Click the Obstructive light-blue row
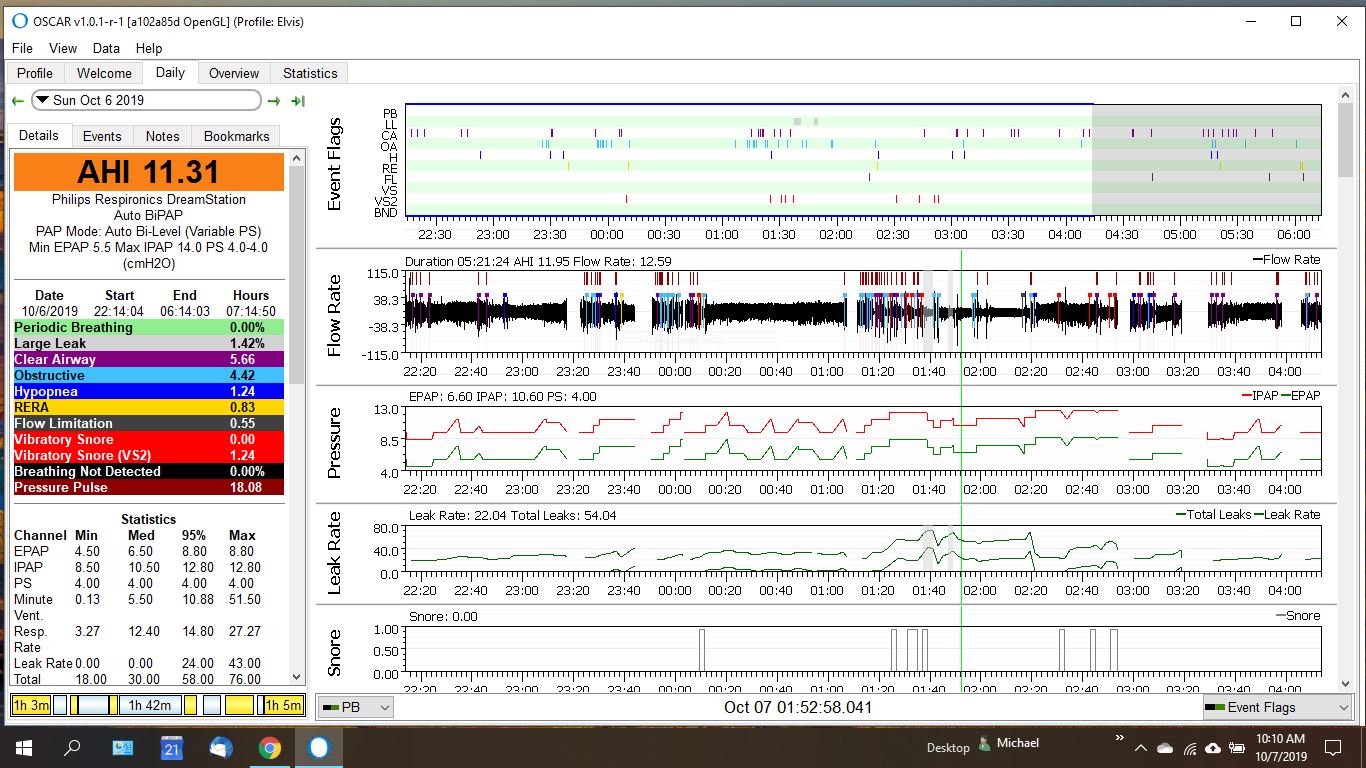The height and width of the screenshot is (768, 1366). point(149,375)
